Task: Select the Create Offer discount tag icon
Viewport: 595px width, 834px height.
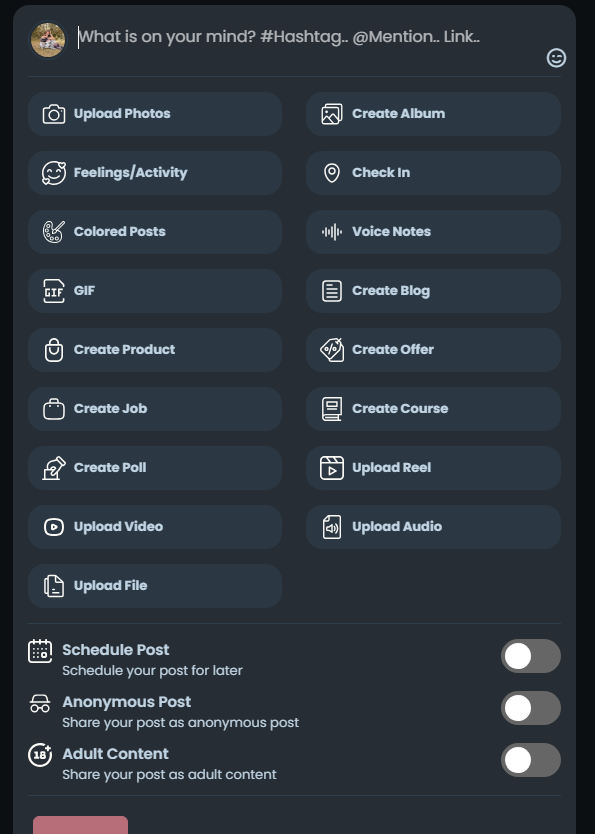Action: pos(332,350)
